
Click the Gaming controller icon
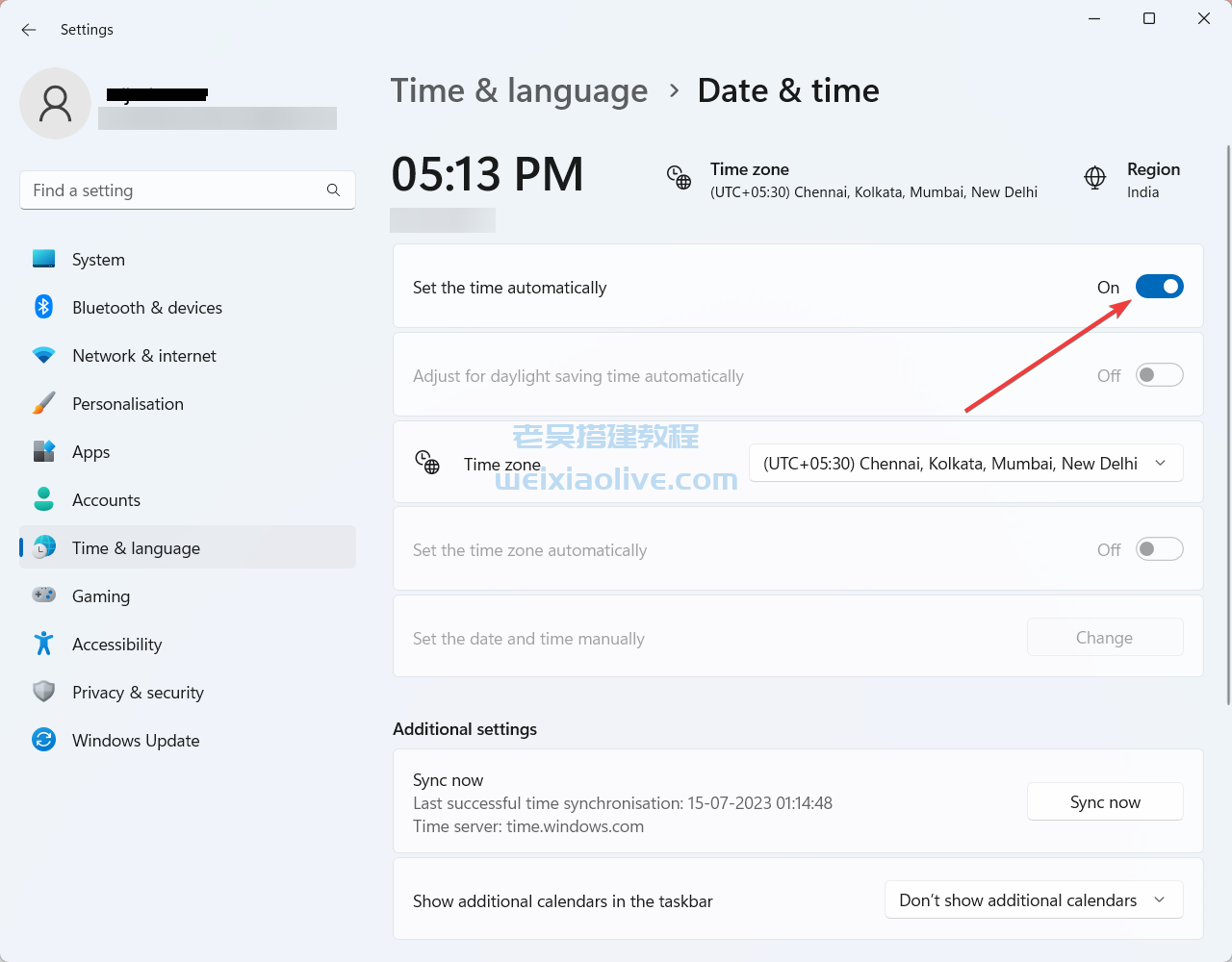click(43, 595)
